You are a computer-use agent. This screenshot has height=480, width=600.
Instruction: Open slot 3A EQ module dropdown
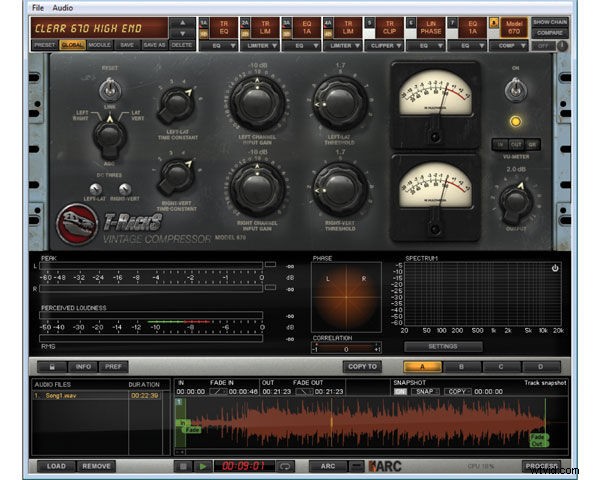point(301,46)
